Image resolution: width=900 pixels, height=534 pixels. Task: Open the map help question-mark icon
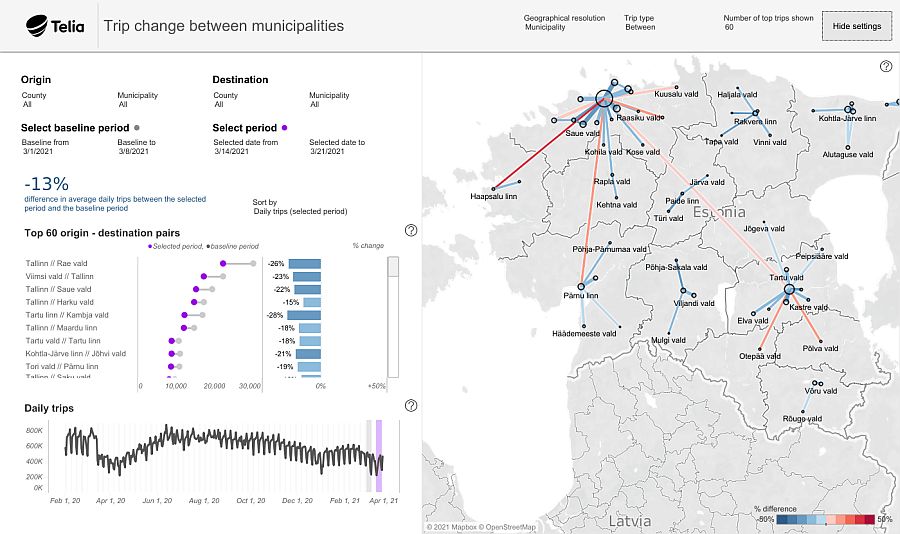886,66
